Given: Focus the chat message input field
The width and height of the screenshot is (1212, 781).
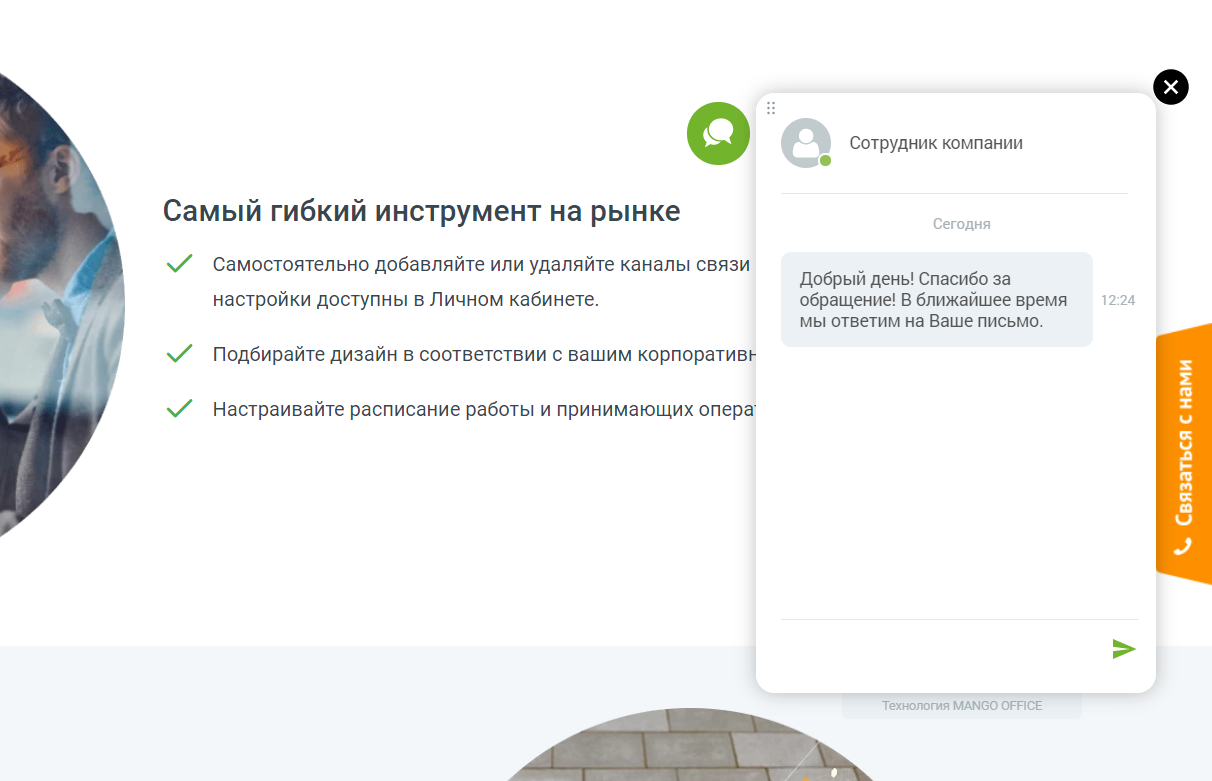Looking at the screenshot, I should coord(940,649).
